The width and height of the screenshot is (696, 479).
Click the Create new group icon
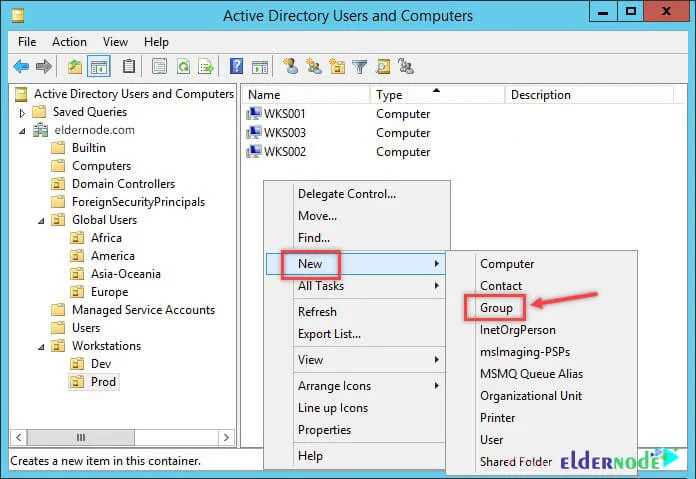314,67
